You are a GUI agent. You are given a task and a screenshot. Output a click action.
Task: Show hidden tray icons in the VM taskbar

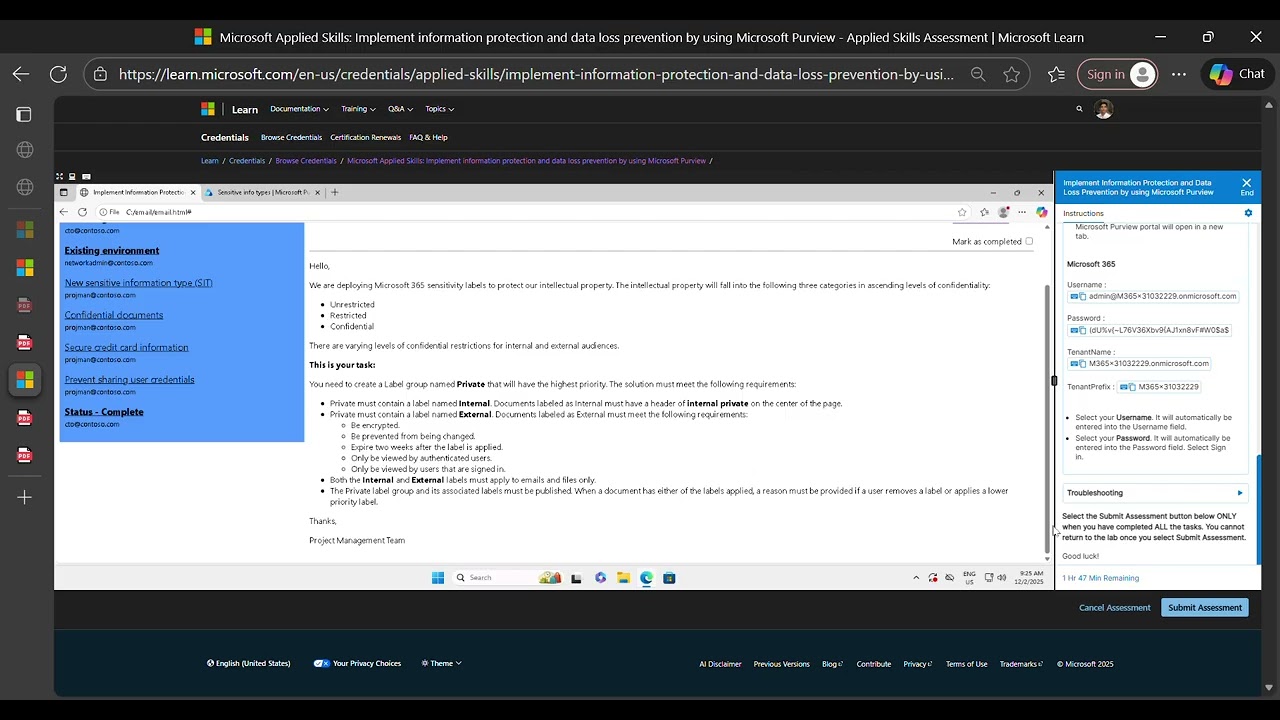coord(916,578)
